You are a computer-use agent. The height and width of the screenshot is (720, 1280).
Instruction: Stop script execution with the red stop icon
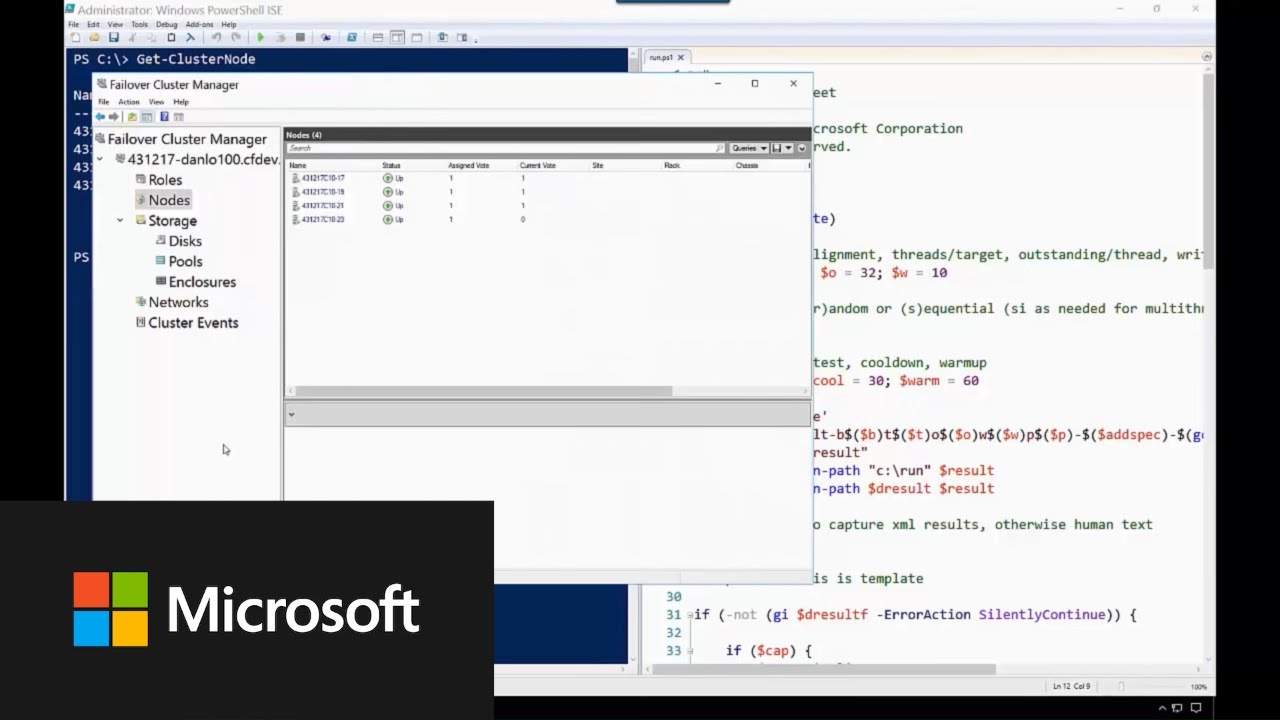click(x=301, y=37)
